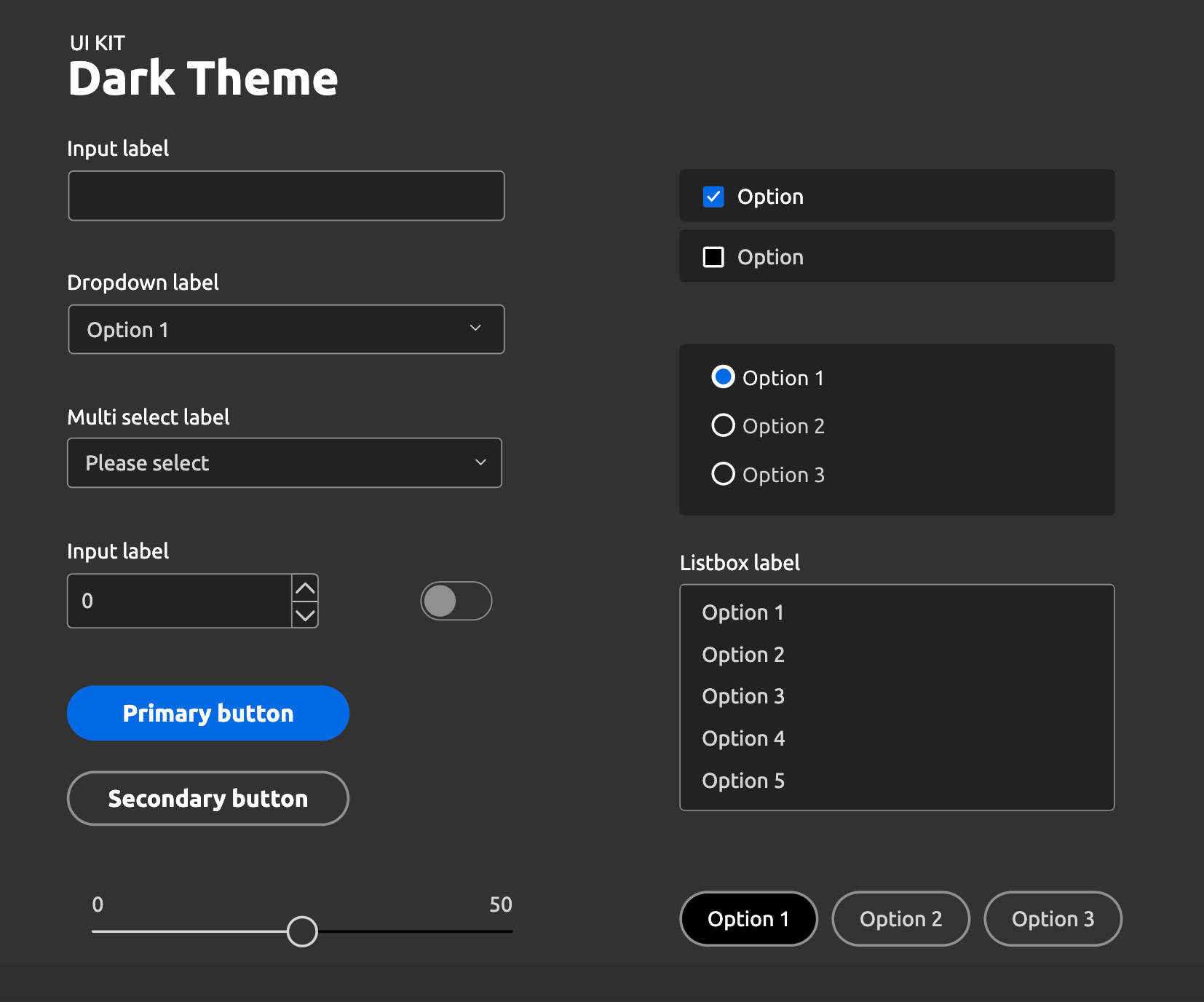Uncheck the checked Option checkbox
Image resolution: width=1204 pixels, height=1002 pixels.
[x=713, y=197]
